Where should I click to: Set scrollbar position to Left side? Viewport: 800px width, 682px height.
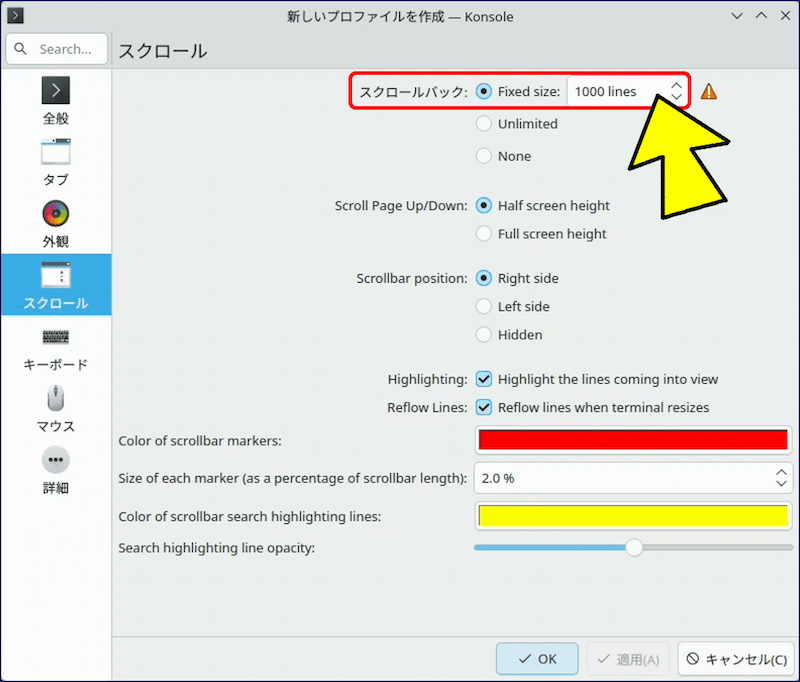[x=484, y=307]
